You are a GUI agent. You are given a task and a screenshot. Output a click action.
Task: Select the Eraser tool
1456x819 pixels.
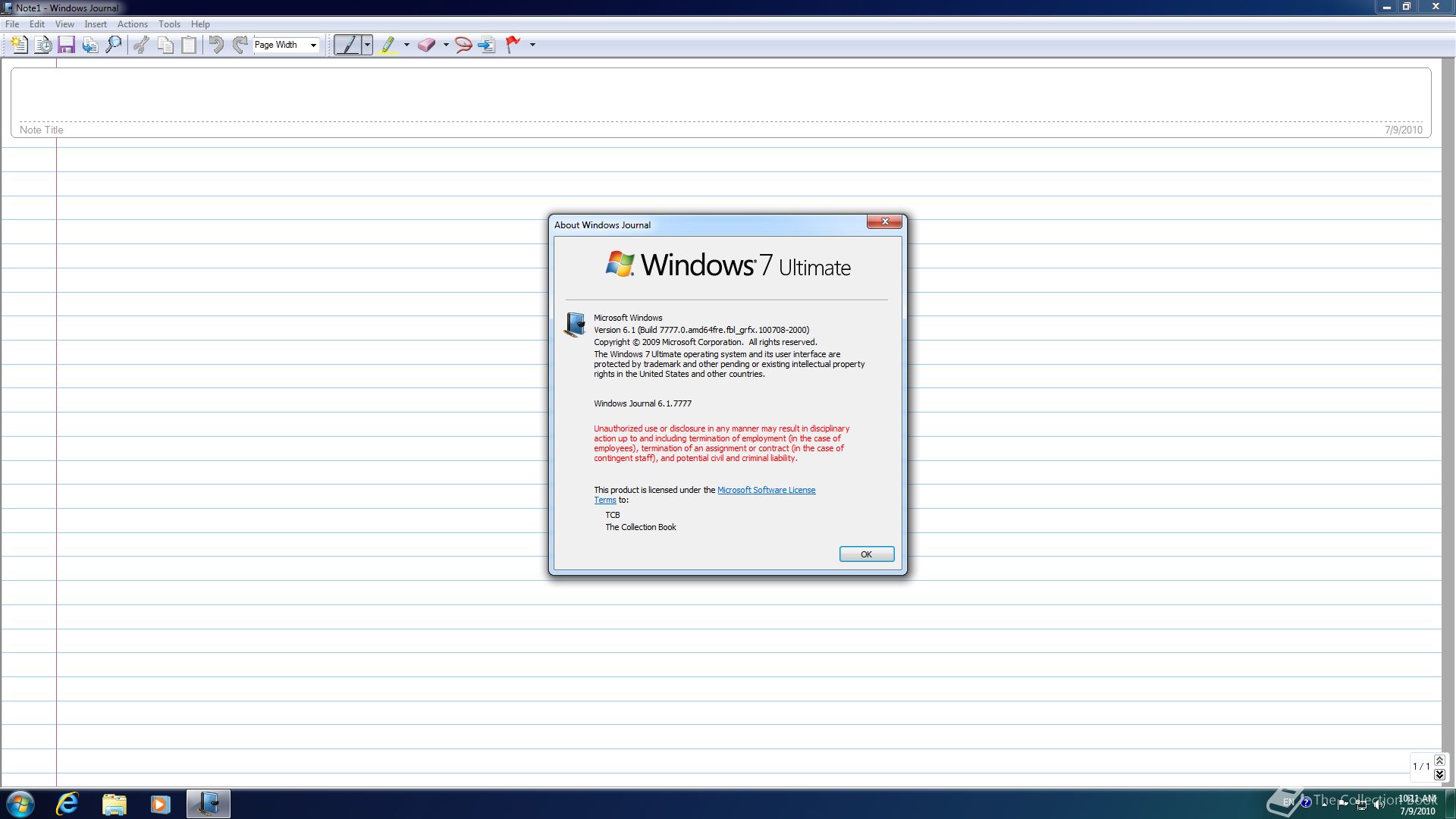coord(427,45)
